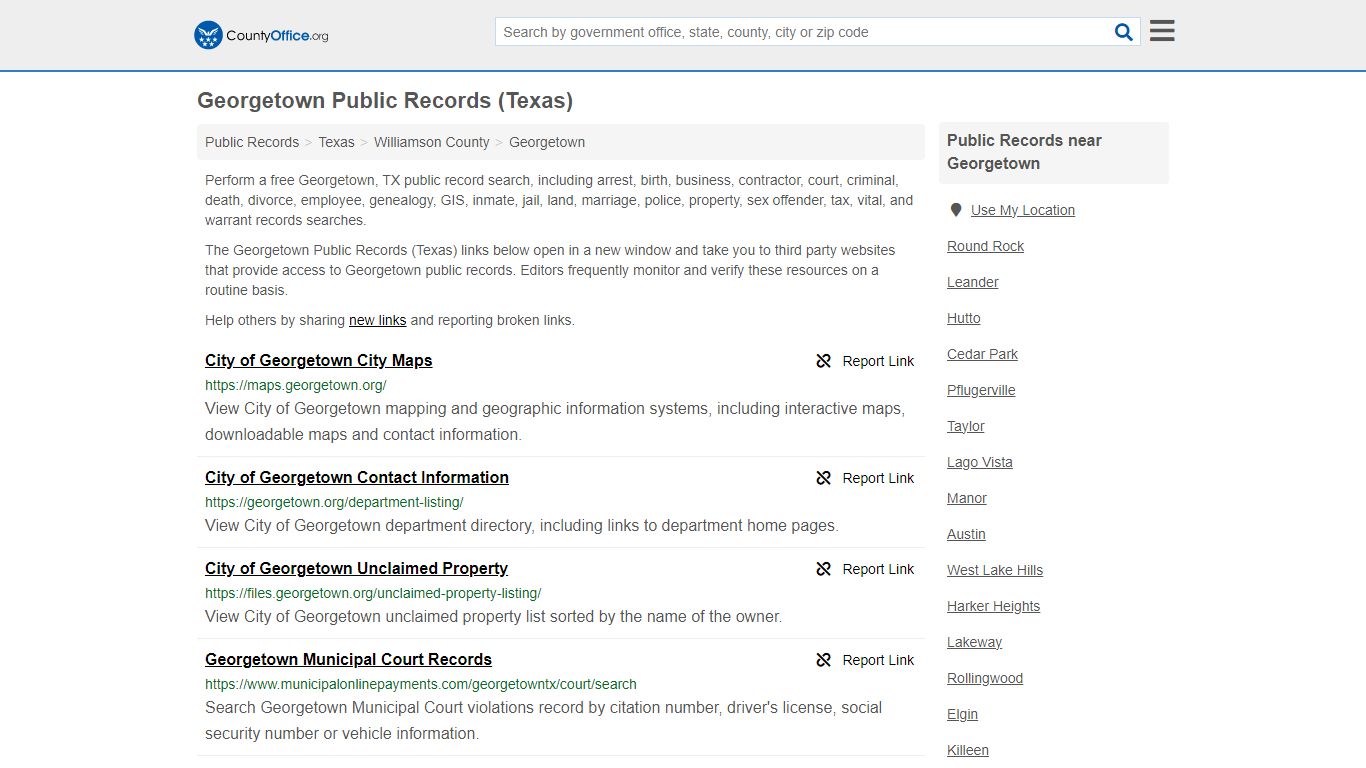Open City of Georgetown Unclaimed Property

[x=356, y=568]
